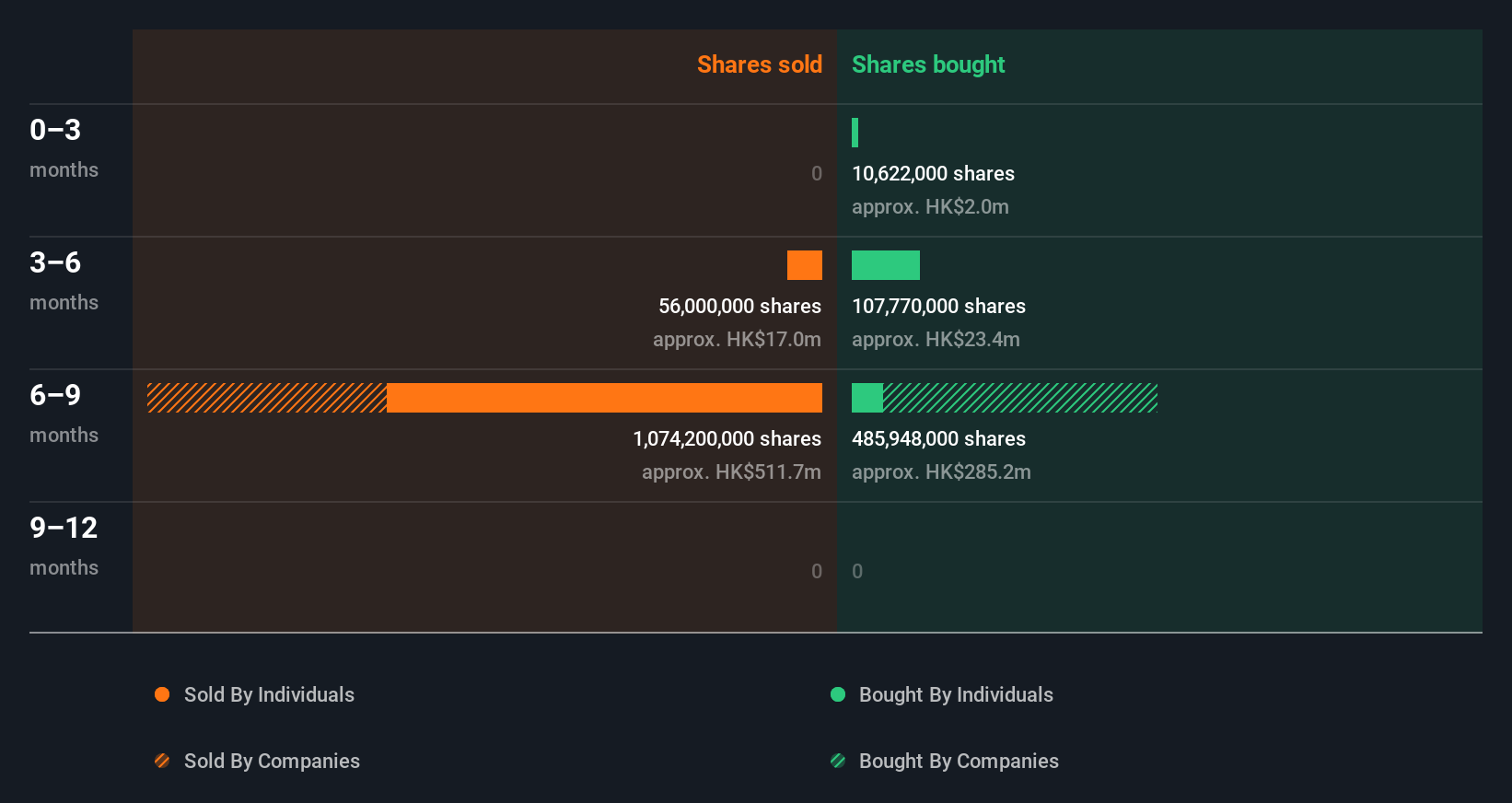Image resolution: width=1512 pixels, height=803 pixels.
Task: Select the Sold By Individuals legend label
Action: tap(269, 694)
